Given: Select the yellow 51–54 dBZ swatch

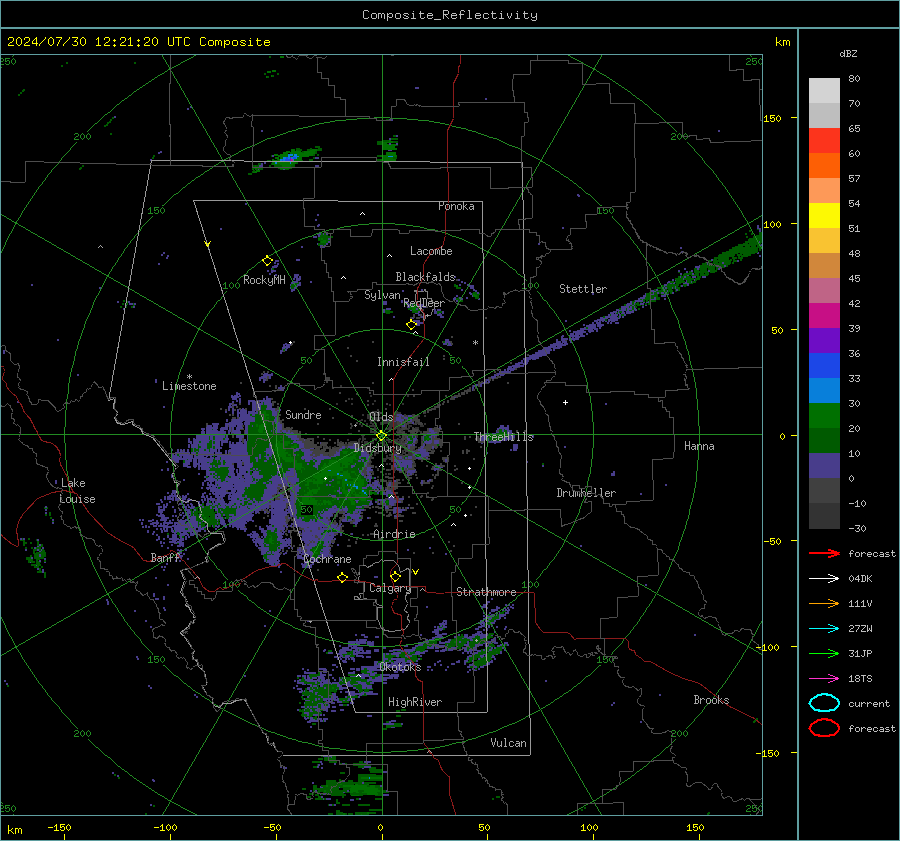Looking at the screenshot, I should pos(824,216).
